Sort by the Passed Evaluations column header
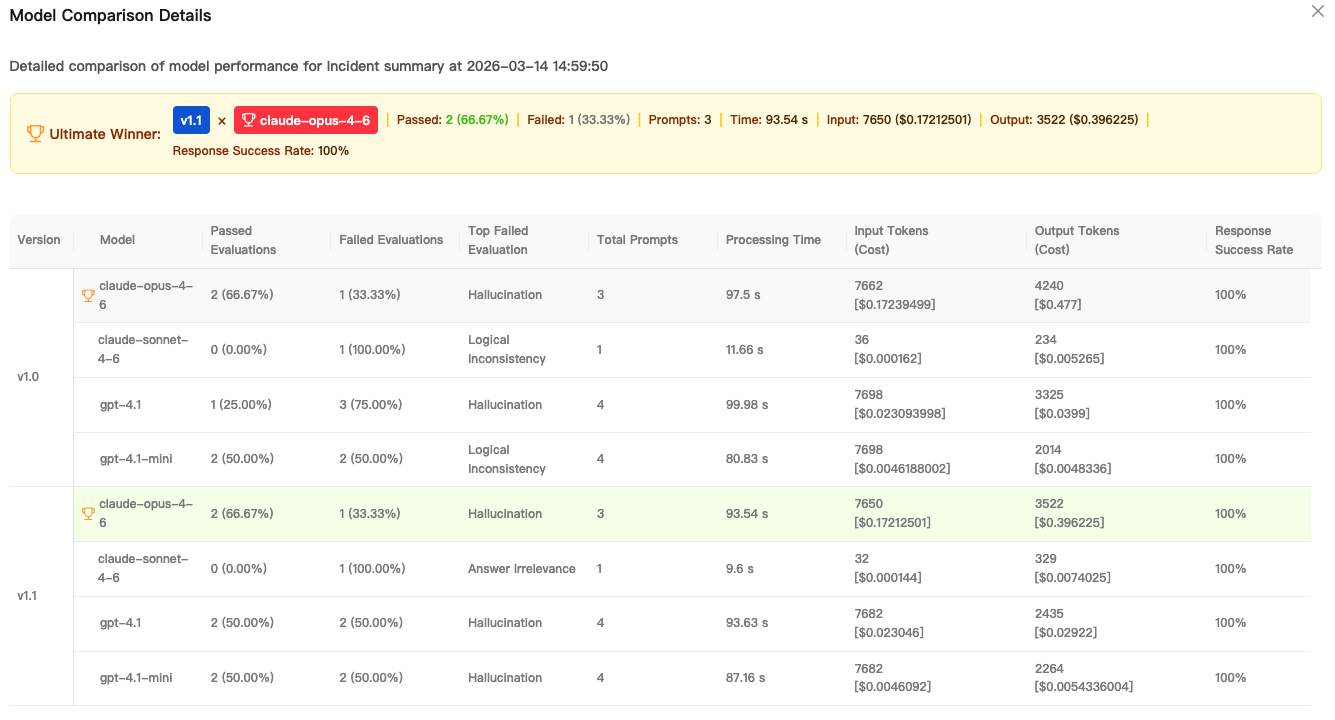The width and height of the screenshot is (1335, 720). click(243, 240)
